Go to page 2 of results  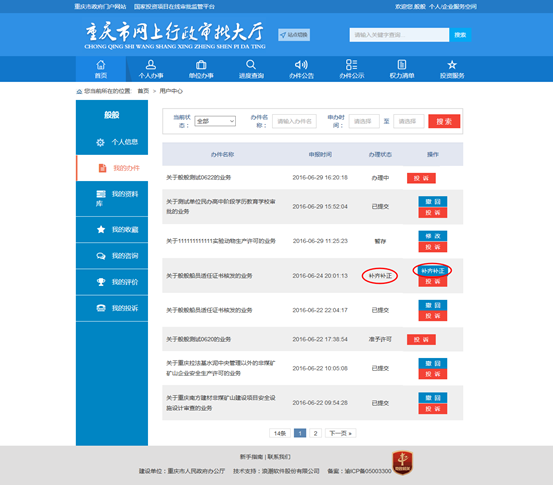tap(315, 433)
